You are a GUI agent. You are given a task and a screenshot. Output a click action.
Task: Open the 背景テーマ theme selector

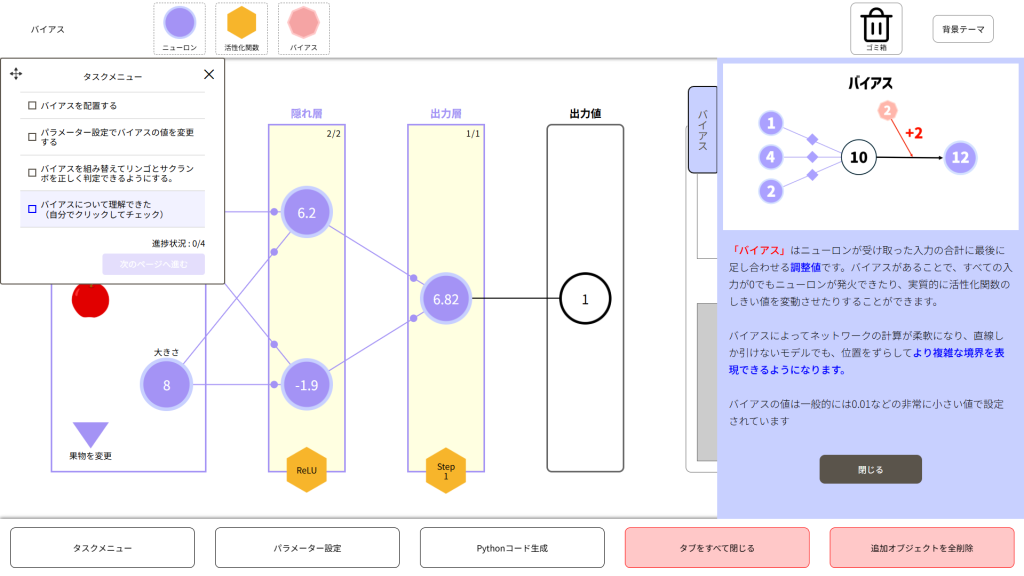(x=962, y=29)
